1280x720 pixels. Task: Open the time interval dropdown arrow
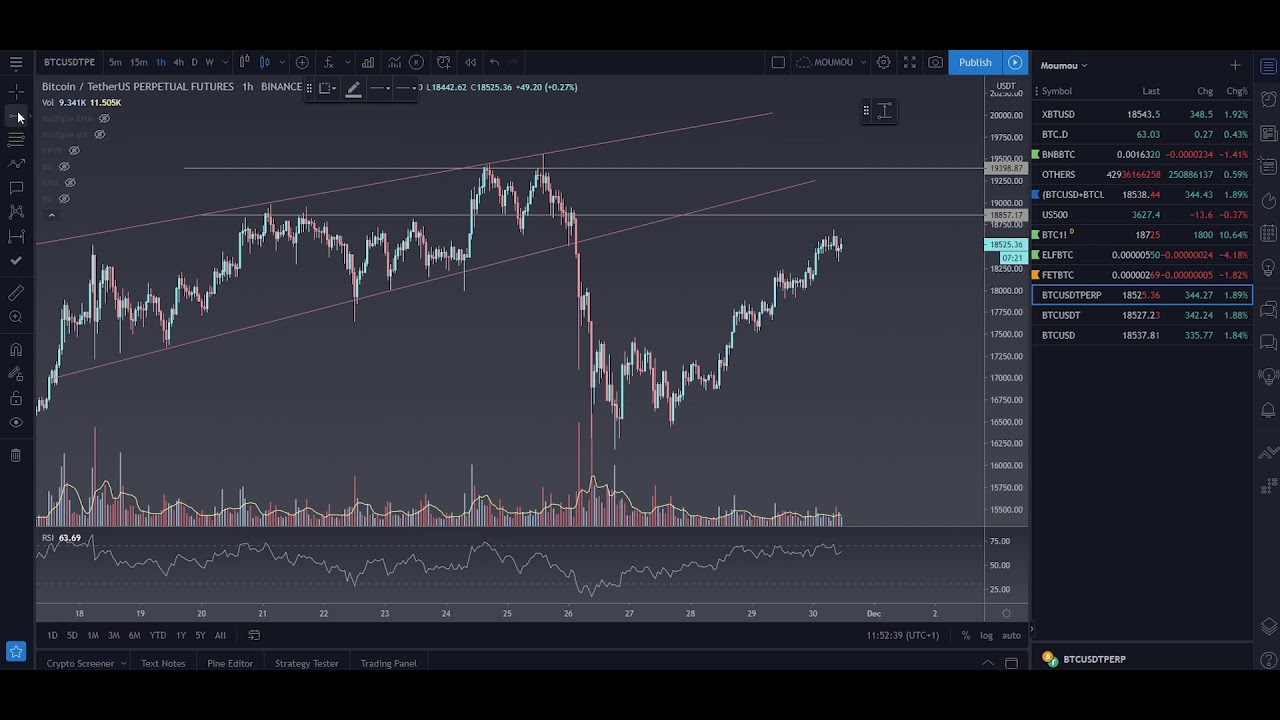pos(225,62)
